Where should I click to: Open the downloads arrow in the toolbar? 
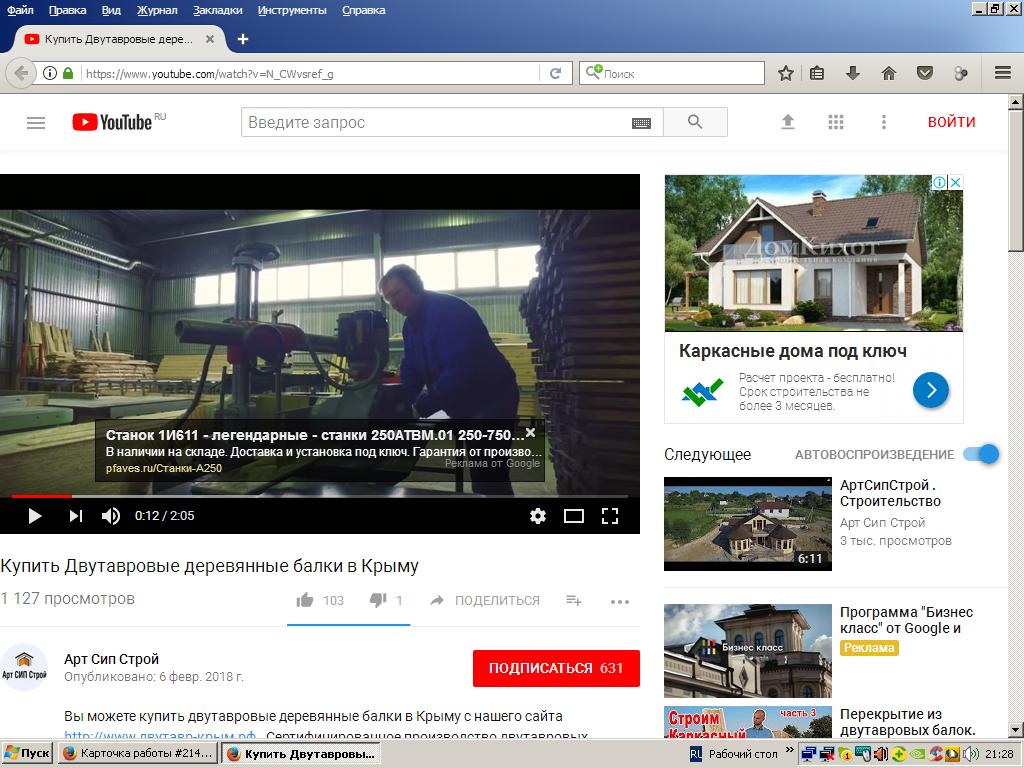point(852,73)
